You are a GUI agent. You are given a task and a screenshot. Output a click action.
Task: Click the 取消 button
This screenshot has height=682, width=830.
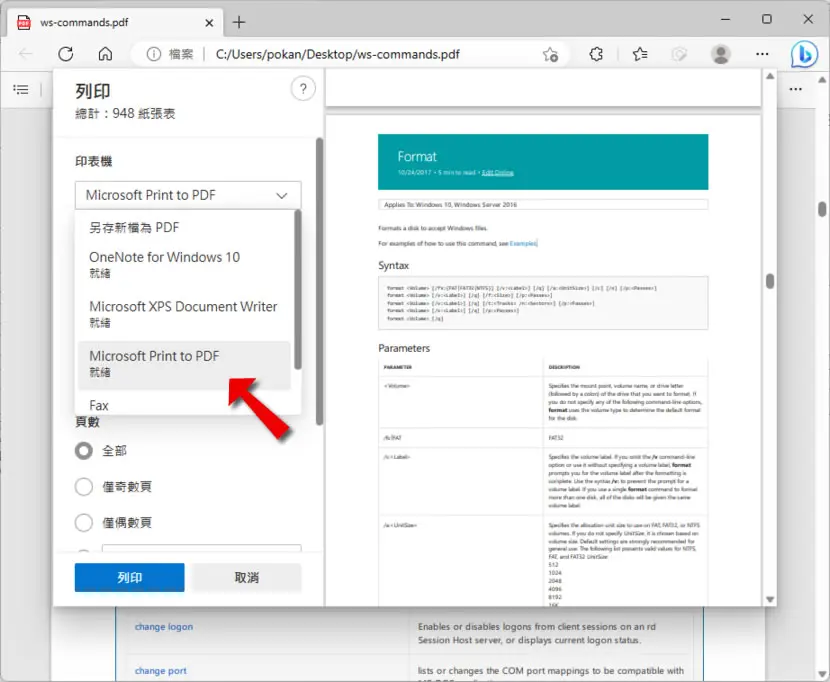(x=247, y=577)
